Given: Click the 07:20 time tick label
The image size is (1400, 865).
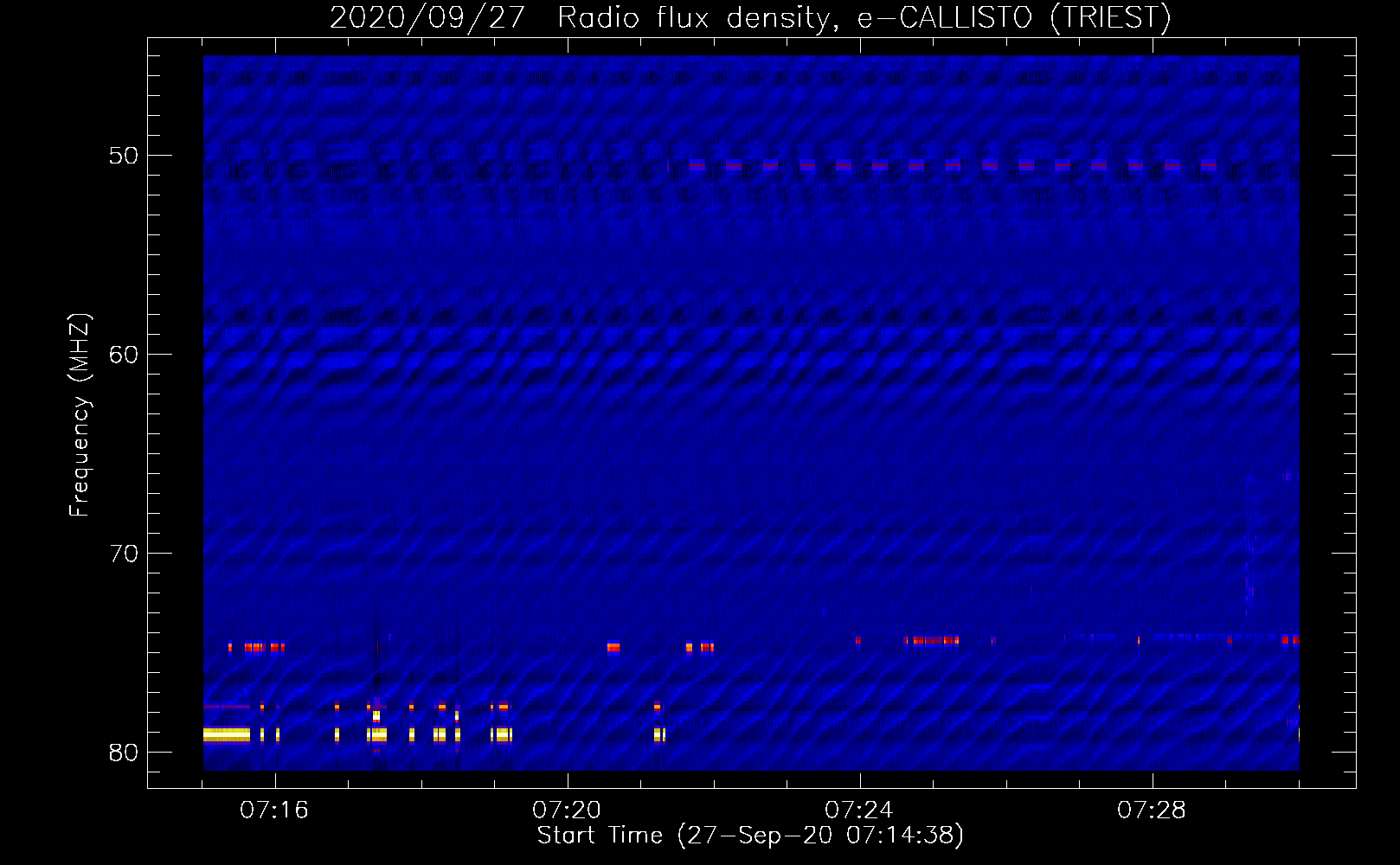Looking at the screenshot, I should point(567,811).
